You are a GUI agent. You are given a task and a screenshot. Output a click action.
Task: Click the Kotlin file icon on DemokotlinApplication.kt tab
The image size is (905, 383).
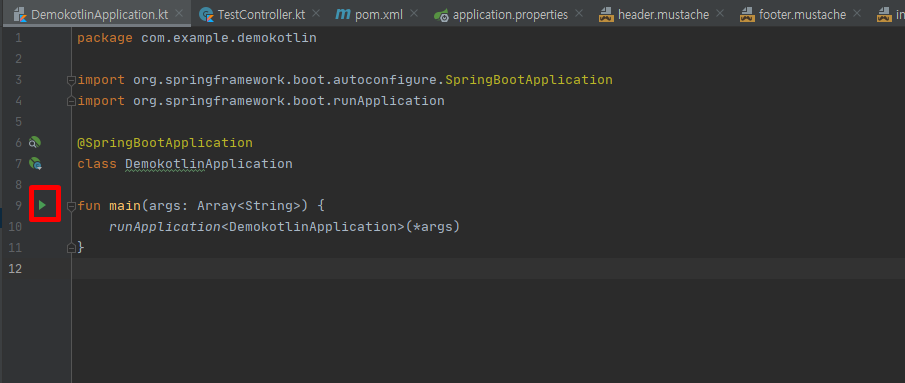click(20, 14)
